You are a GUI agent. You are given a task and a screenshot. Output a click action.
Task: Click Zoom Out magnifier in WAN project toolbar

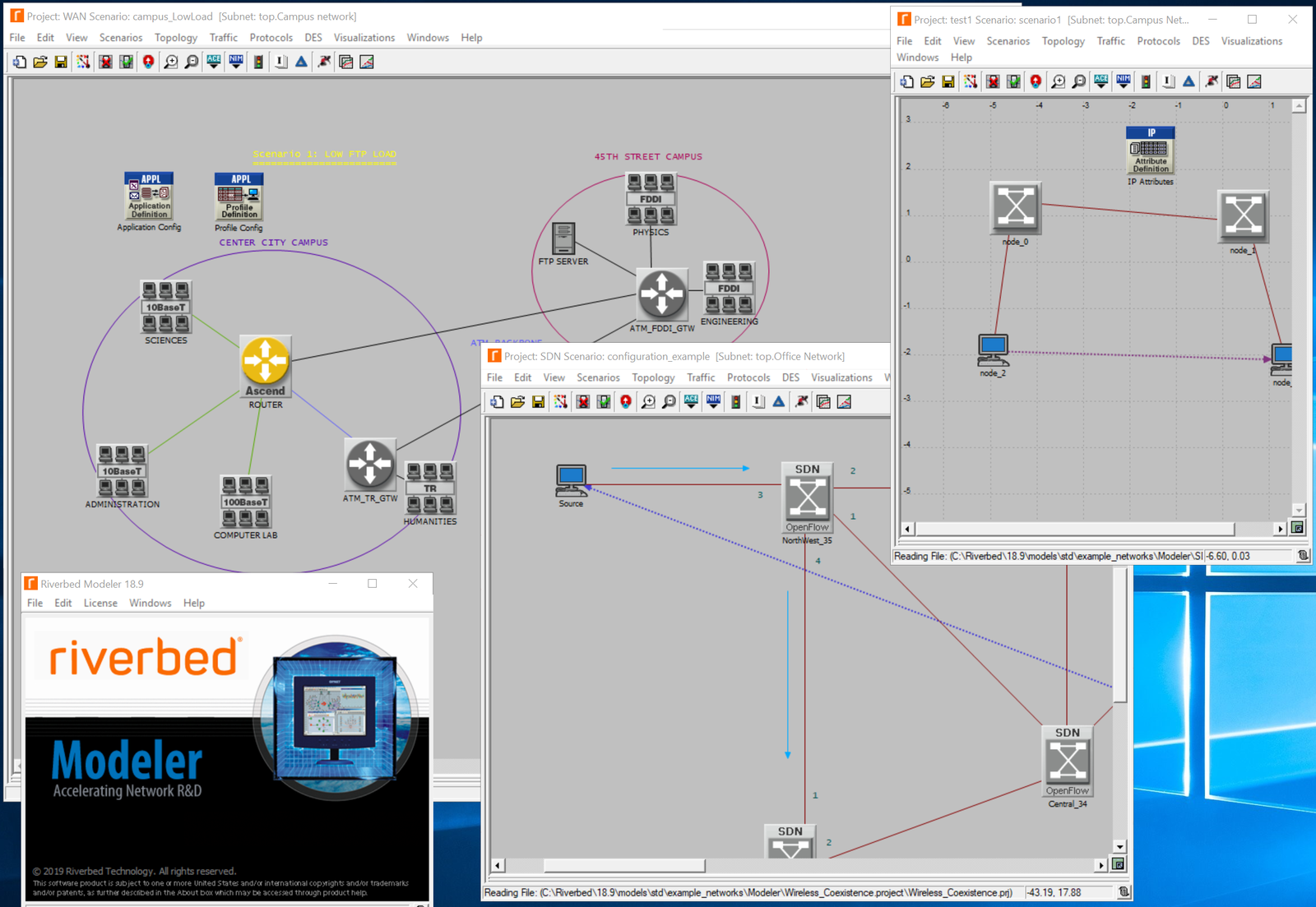[192, 62]
